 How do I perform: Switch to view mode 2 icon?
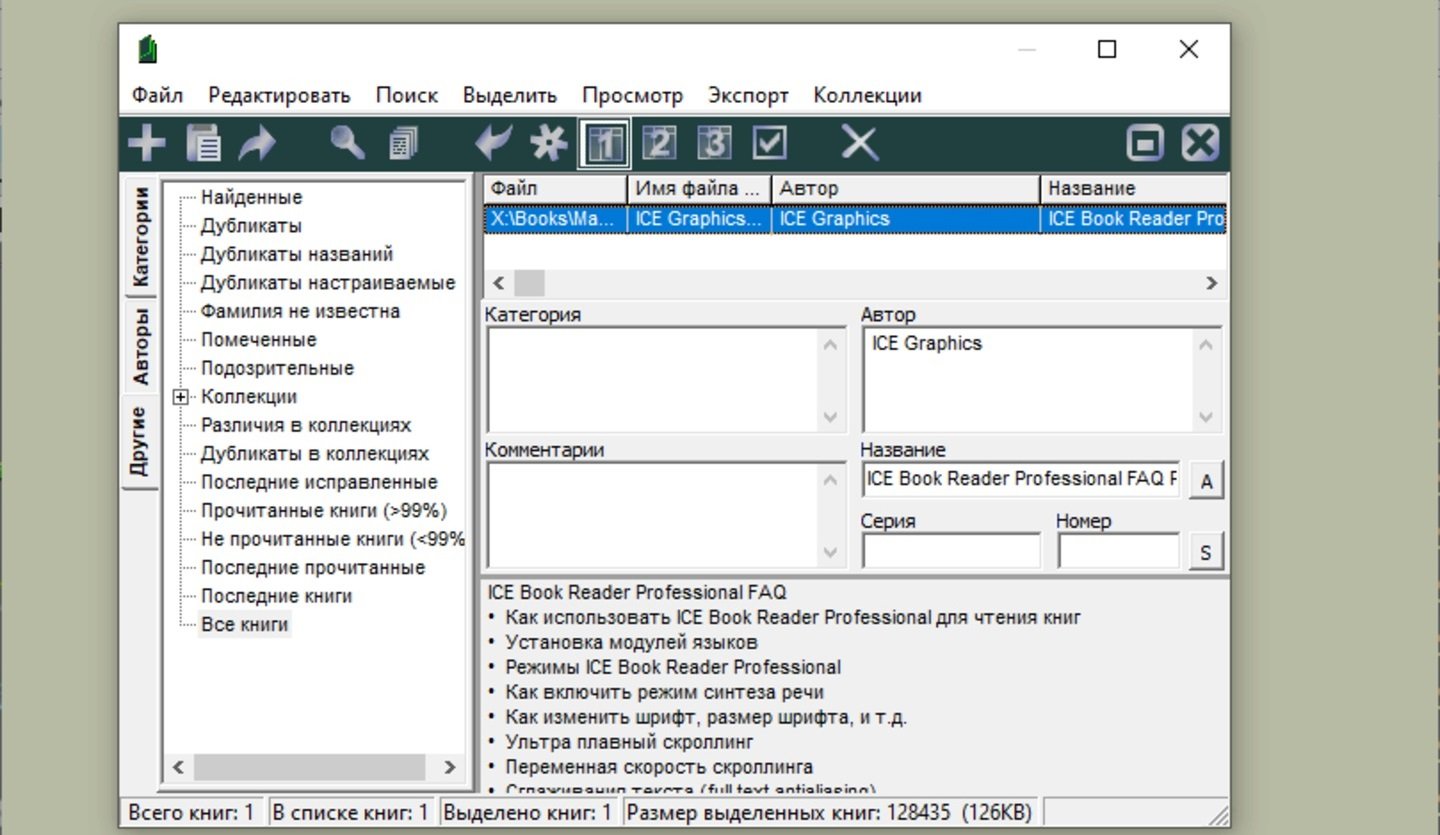[x=658, y=144]
